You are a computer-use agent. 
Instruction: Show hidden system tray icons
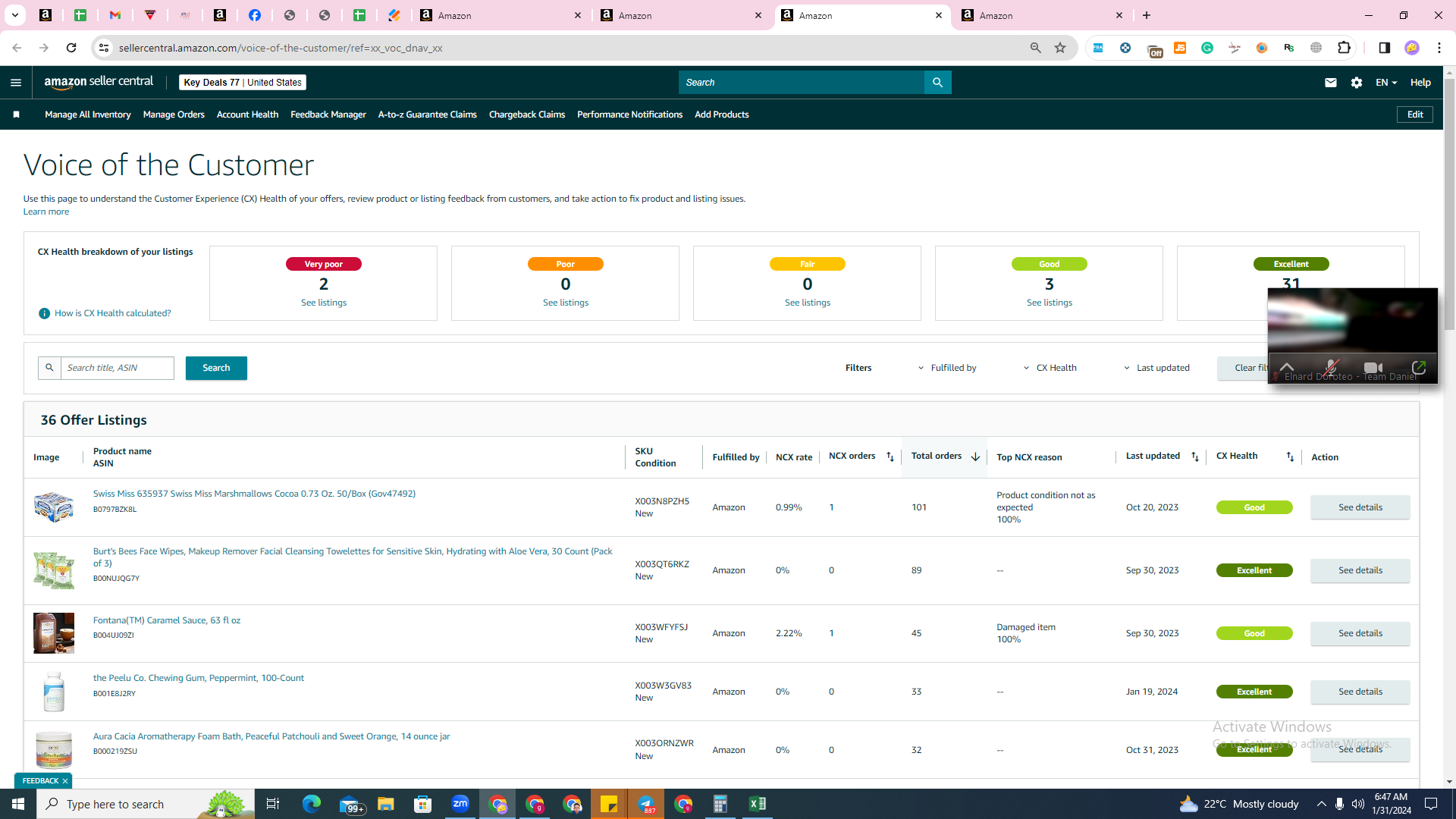1322,804
